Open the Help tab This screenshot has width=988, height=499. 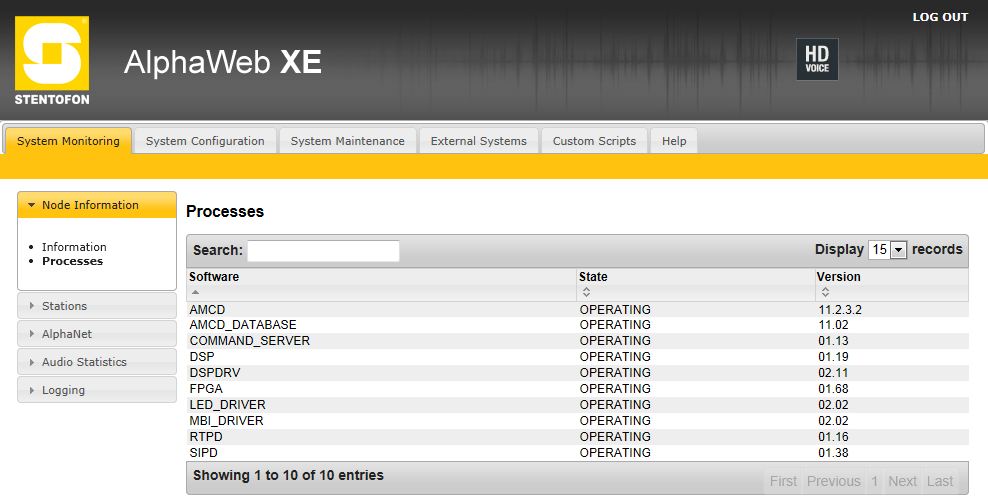(x=674, y=141)
